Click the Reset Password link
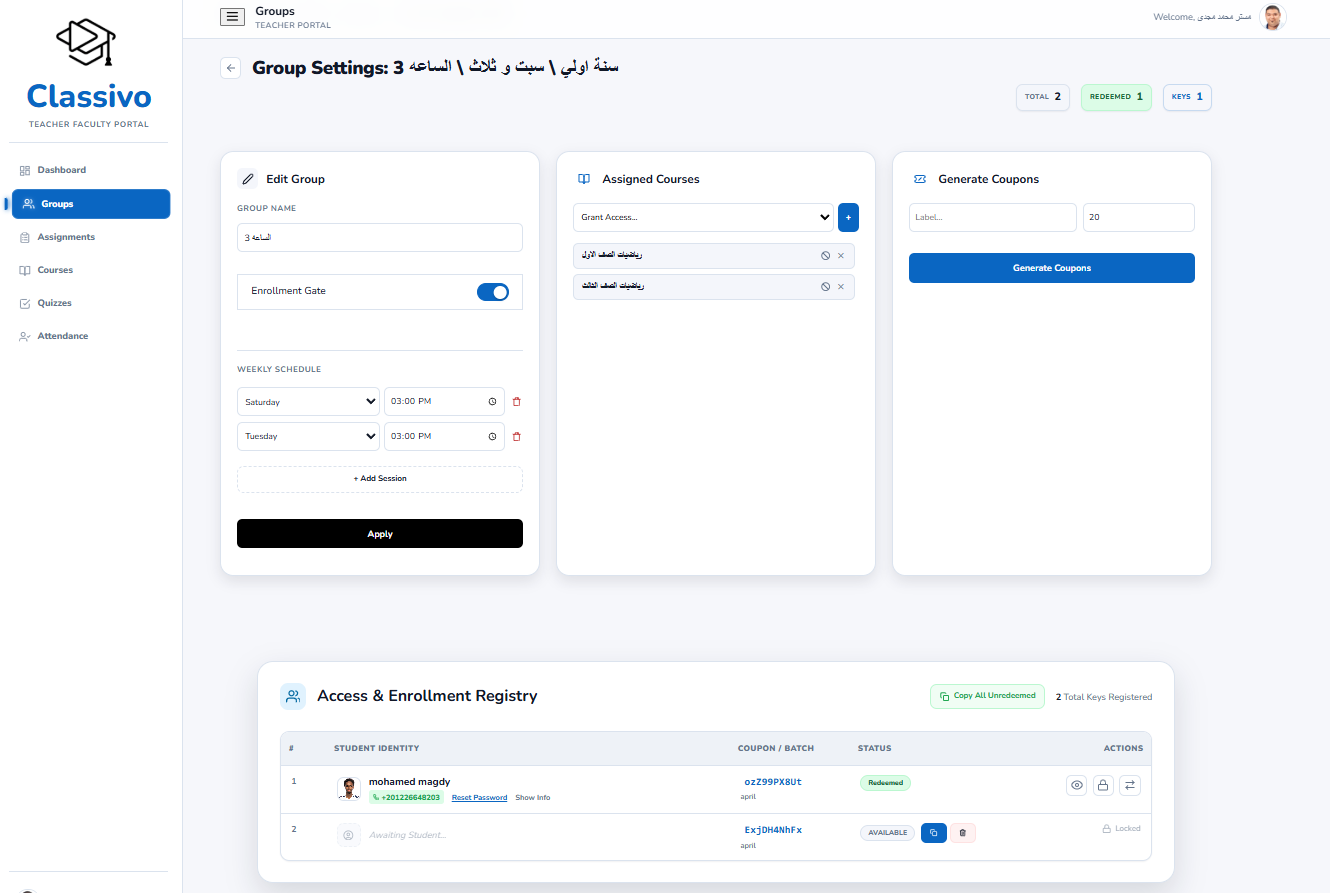 point(479,798)
